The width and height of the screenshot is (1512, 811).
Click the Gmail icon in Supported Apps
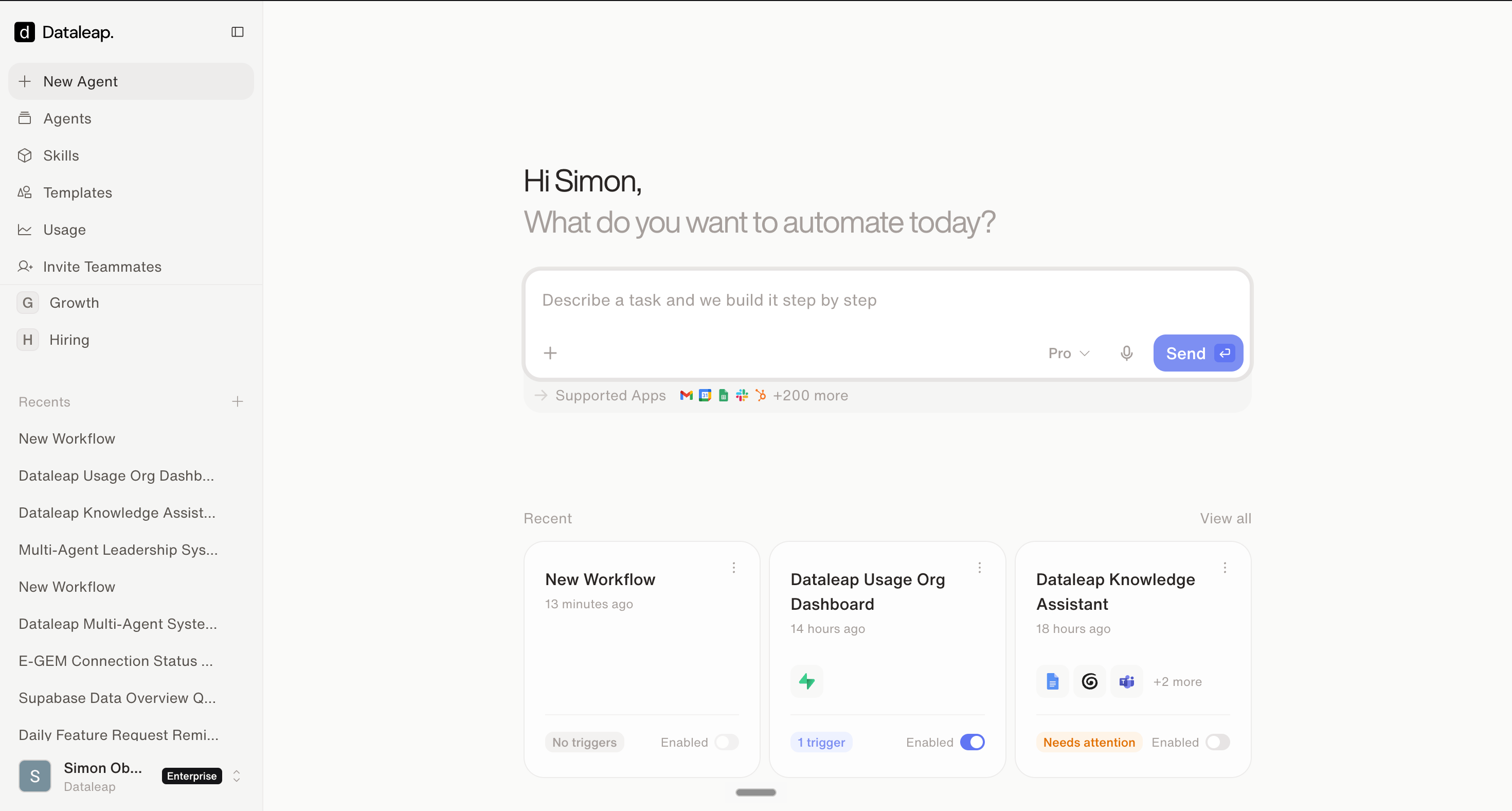pyautogui.click(x=686, y=395)
